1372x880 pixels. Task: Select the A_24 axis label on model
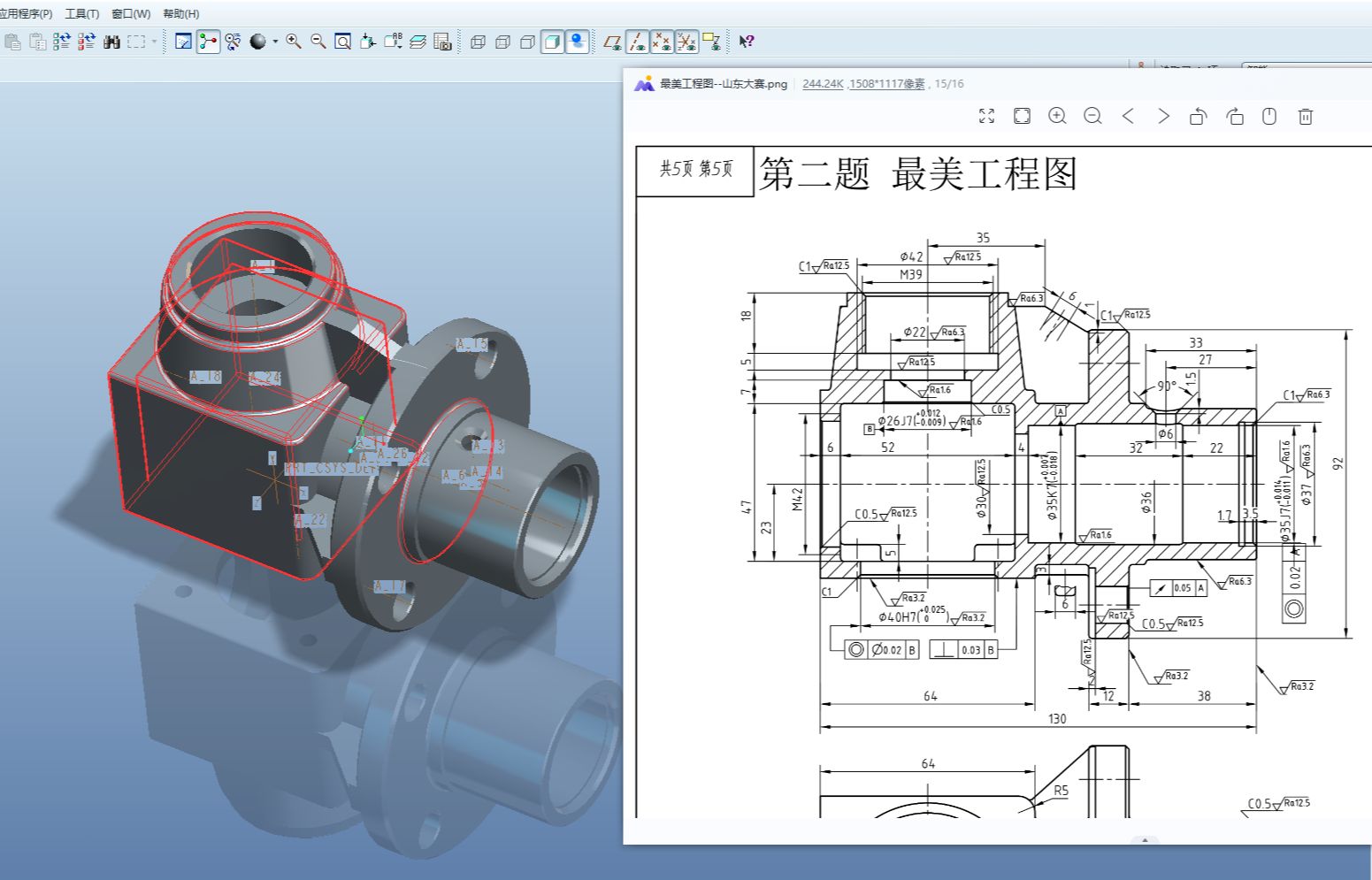coord(264,378)
